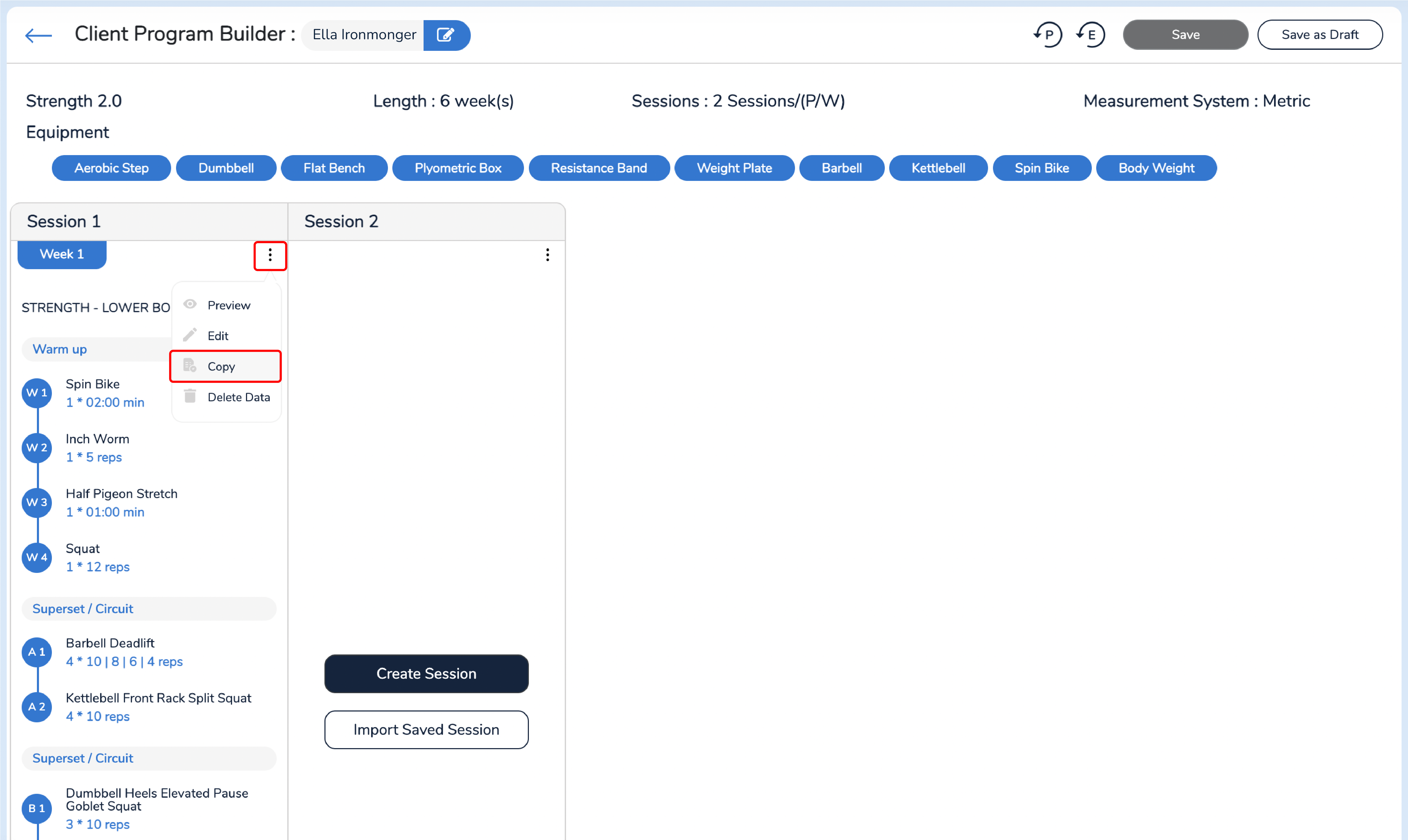The height and width of the screenshot is (840, 1408).
Task: Select A 2 Kettlebell Split Squat badge
Action: coord(37,707)
